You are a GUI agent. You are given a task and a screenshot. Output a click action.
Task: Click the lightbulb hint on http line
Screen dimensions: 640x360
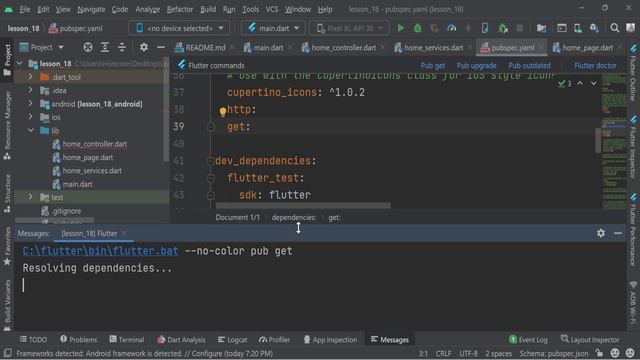223,111
